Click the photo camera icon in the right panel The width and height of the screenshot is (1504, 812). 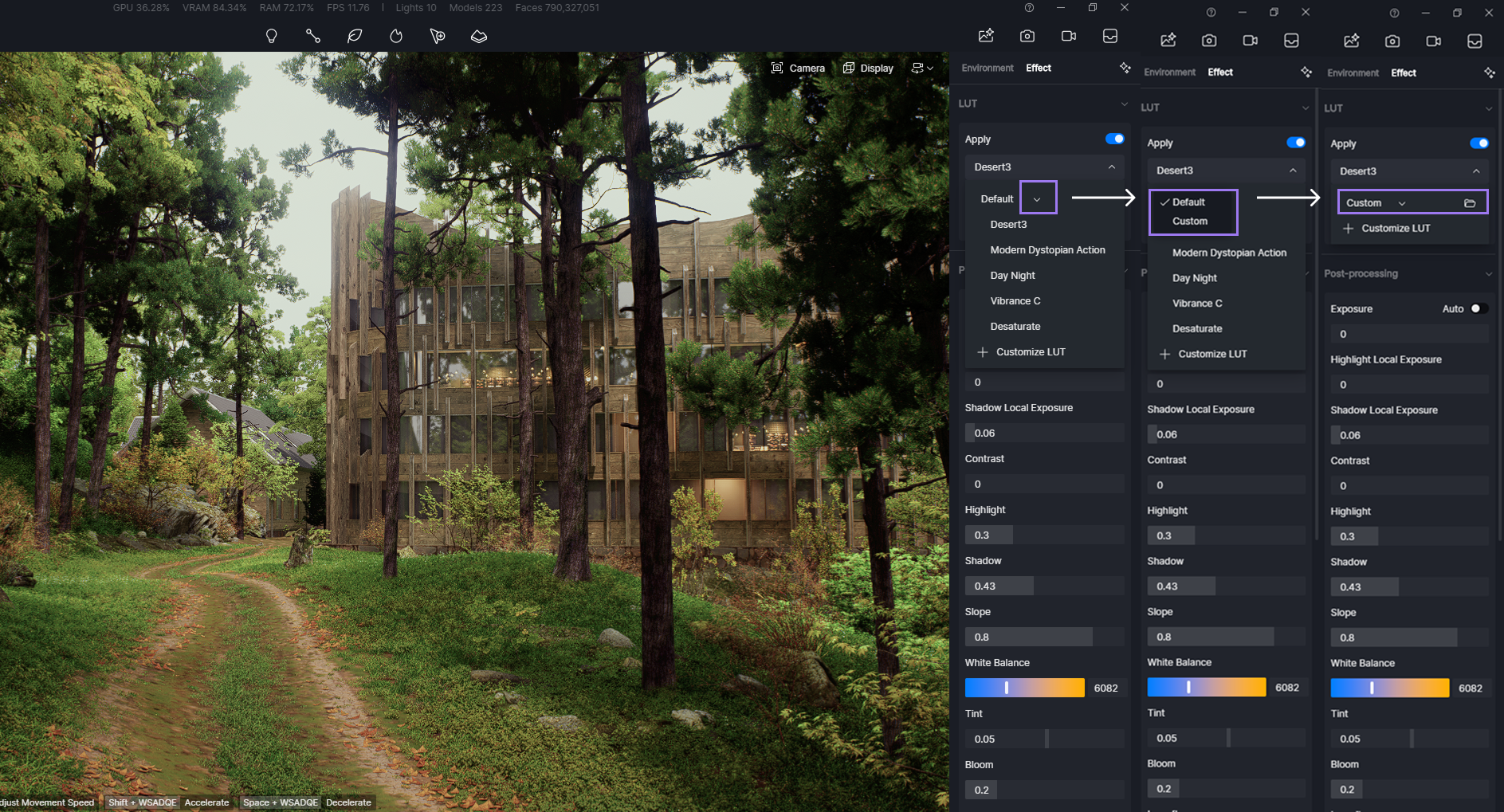tap(1392, 41)
